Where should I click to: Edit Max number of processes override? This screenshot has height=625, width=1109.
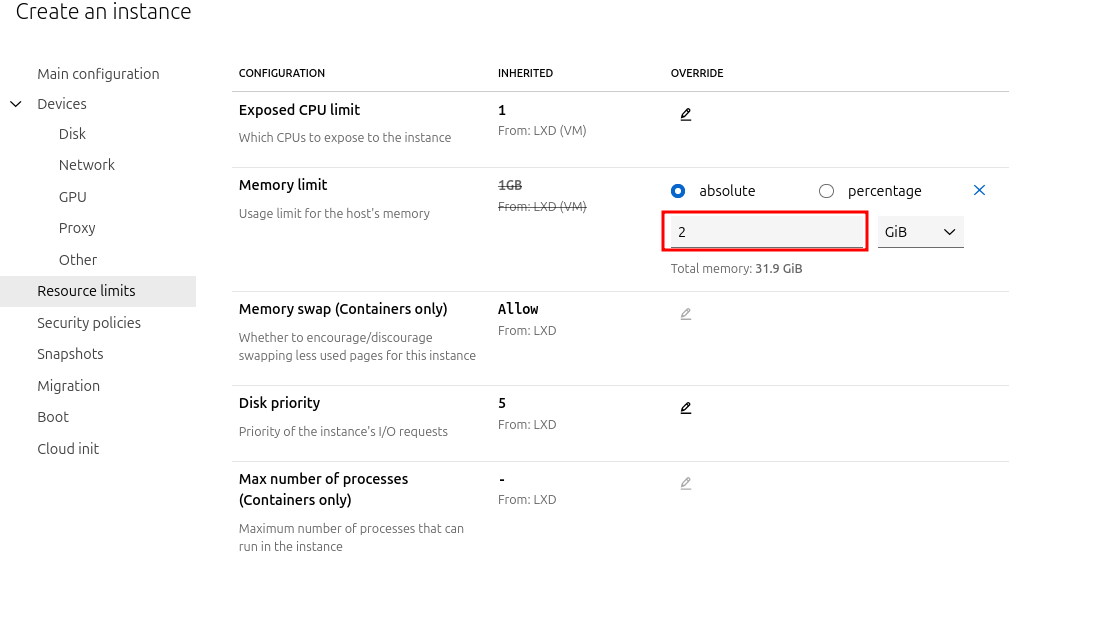coord(685,484)
